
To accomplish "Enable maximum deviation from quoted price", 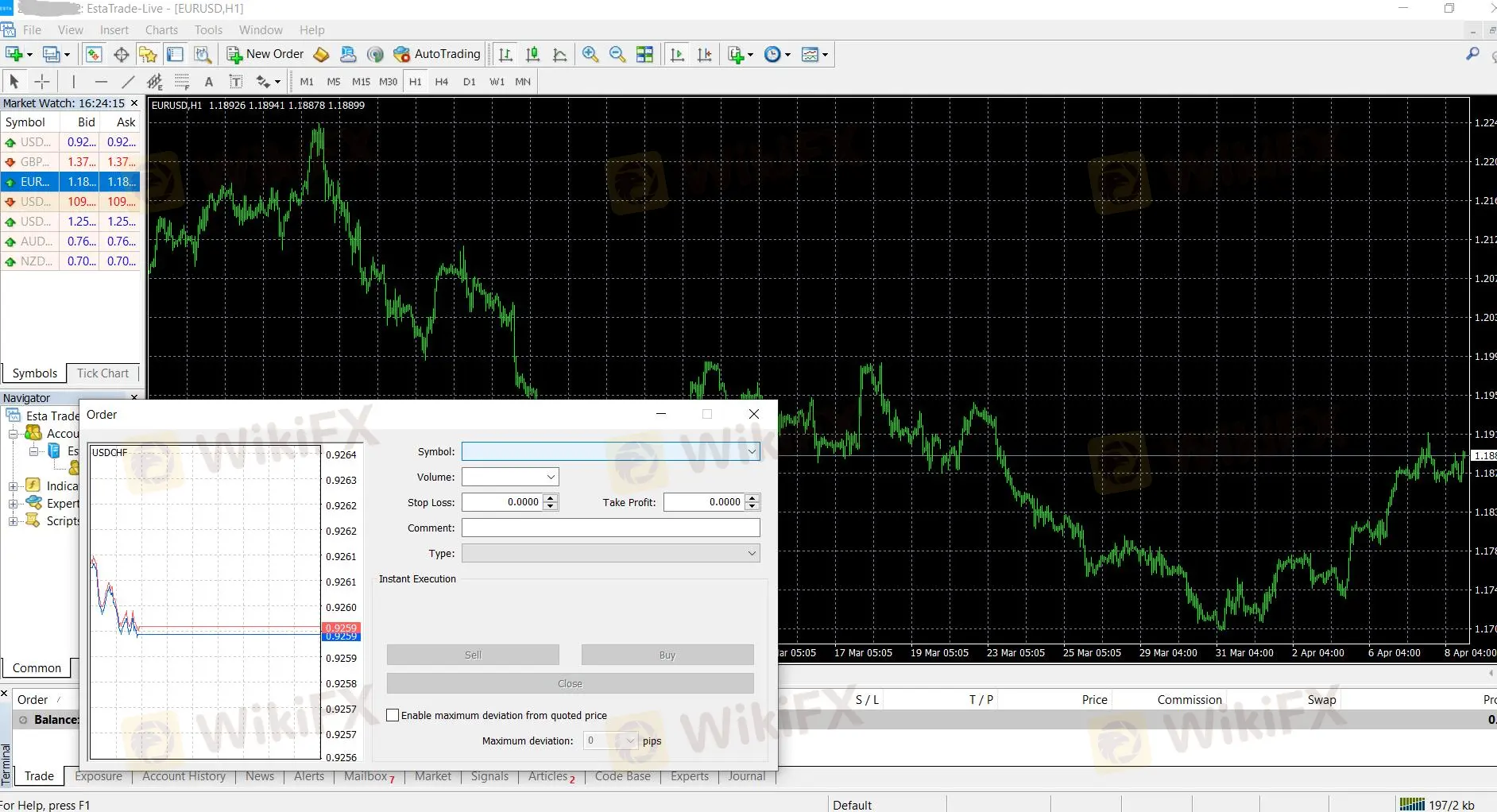I will tap(393, 715).
